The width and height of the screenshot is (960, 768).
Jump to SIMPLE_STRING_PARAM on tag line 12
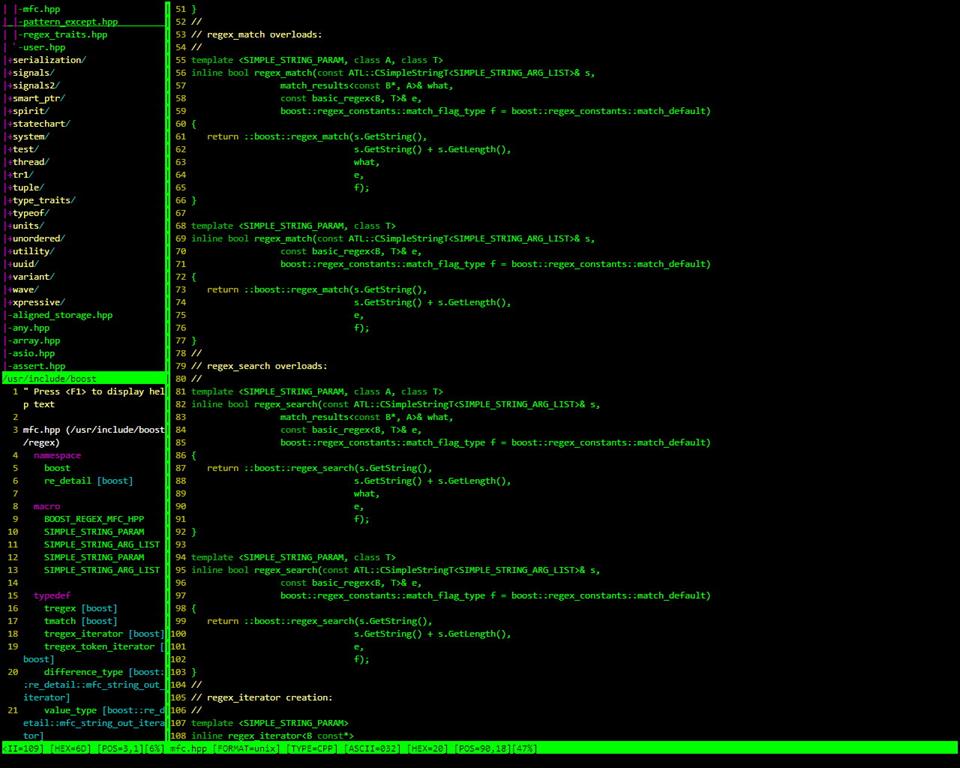click(94, 557)
